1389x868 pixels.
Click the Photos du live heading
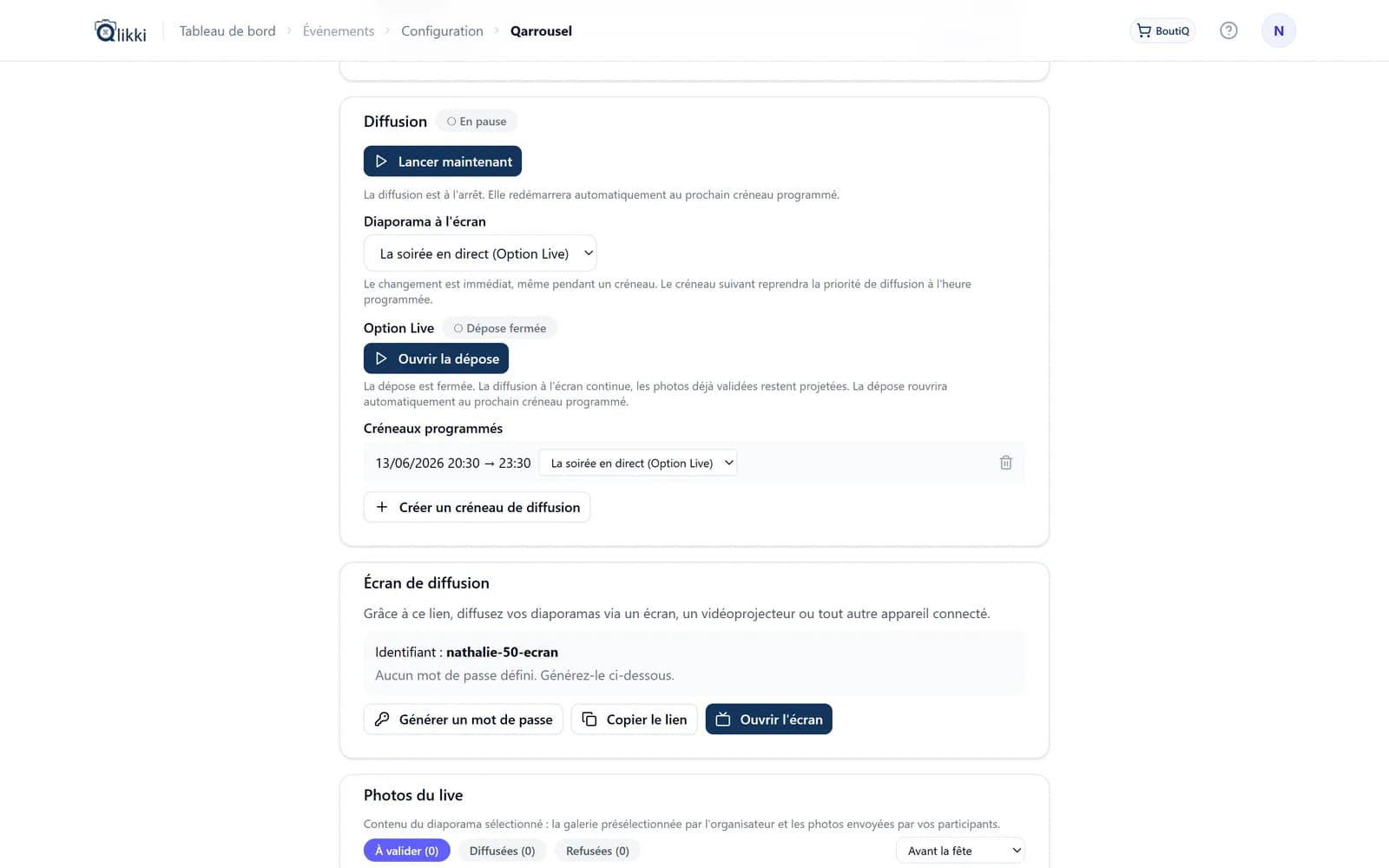(413, 795)
